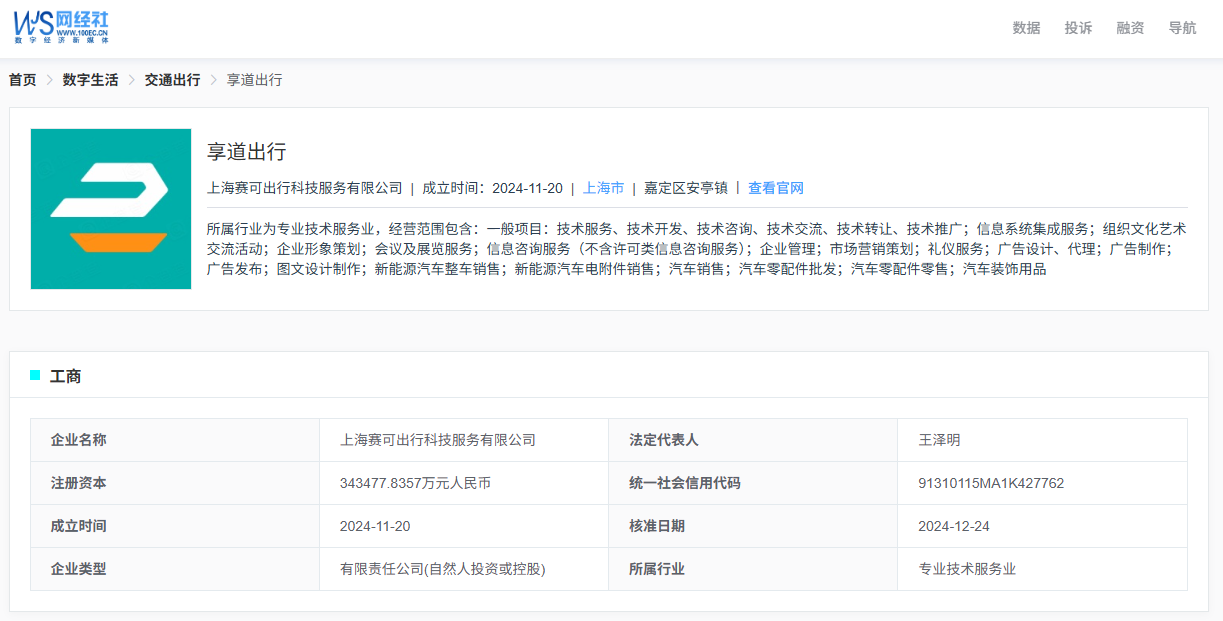Select the 统一社会信用代码 label cell
Image resolution: width=1223 pixels, height=621 pixels.
click(753, 483)
